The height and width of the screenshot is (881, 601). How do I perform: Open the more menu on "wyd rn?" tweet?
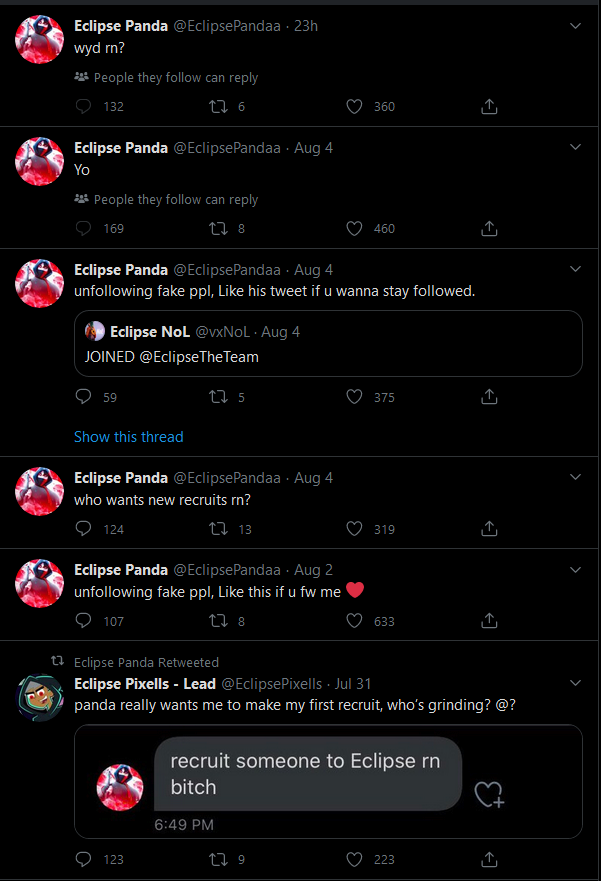[x=575, y=26]
